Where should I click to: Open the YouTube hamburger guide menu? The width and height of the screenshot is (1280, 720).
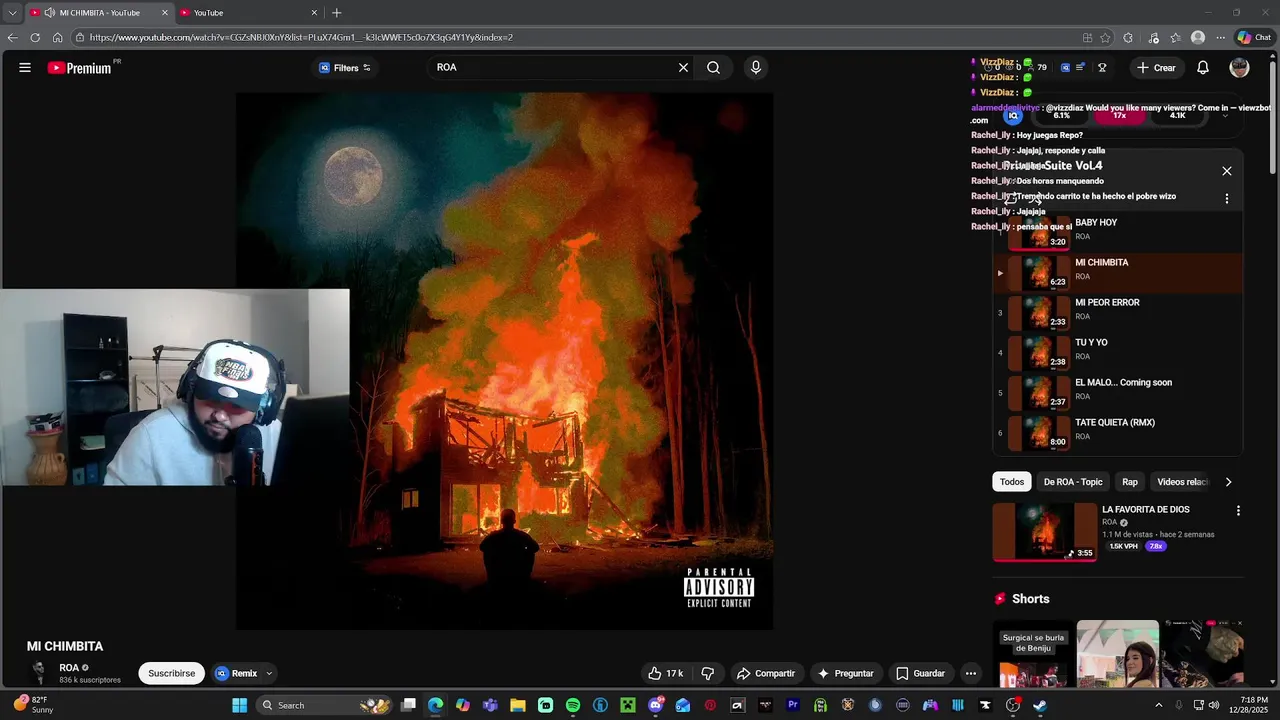pyautogui.click(x=25, y=68)
